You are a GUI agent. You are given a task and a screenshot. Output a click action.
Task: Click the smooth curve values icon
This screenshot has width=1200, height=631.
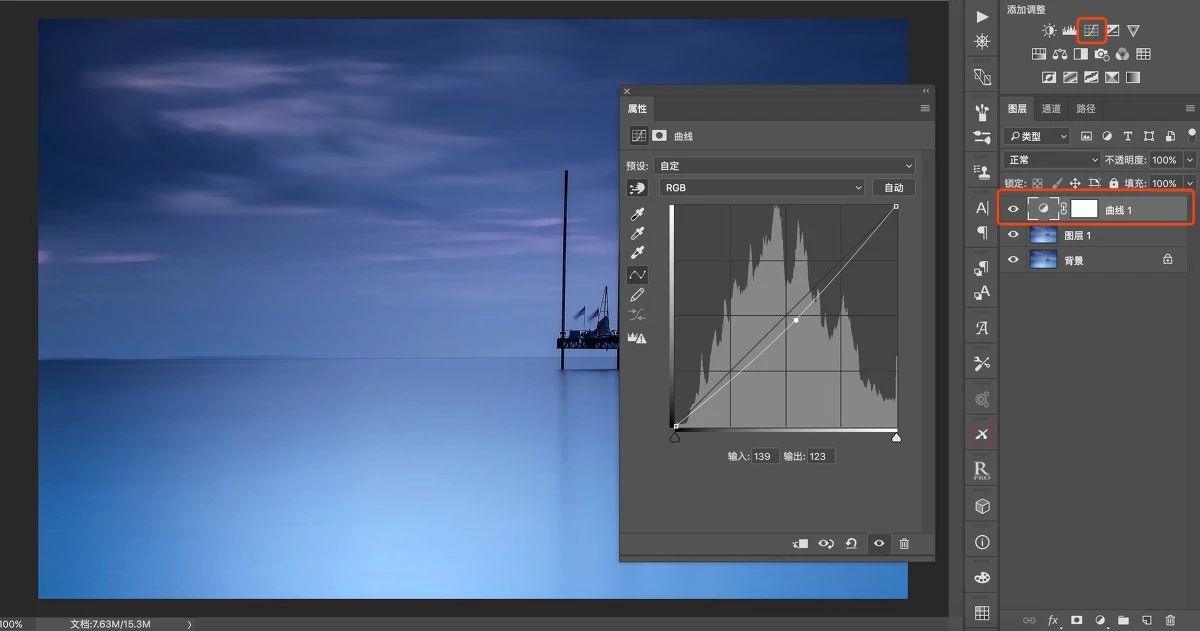click(x=637, y=315)
